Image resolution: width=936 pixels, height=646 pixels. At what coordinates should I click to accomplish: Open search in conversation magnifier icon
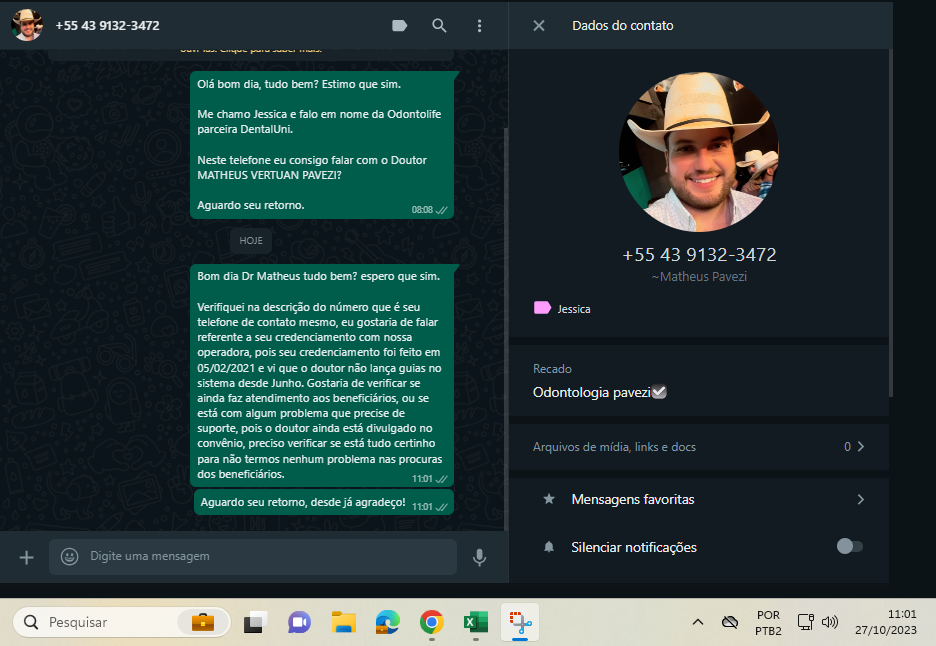click(439, 26)
